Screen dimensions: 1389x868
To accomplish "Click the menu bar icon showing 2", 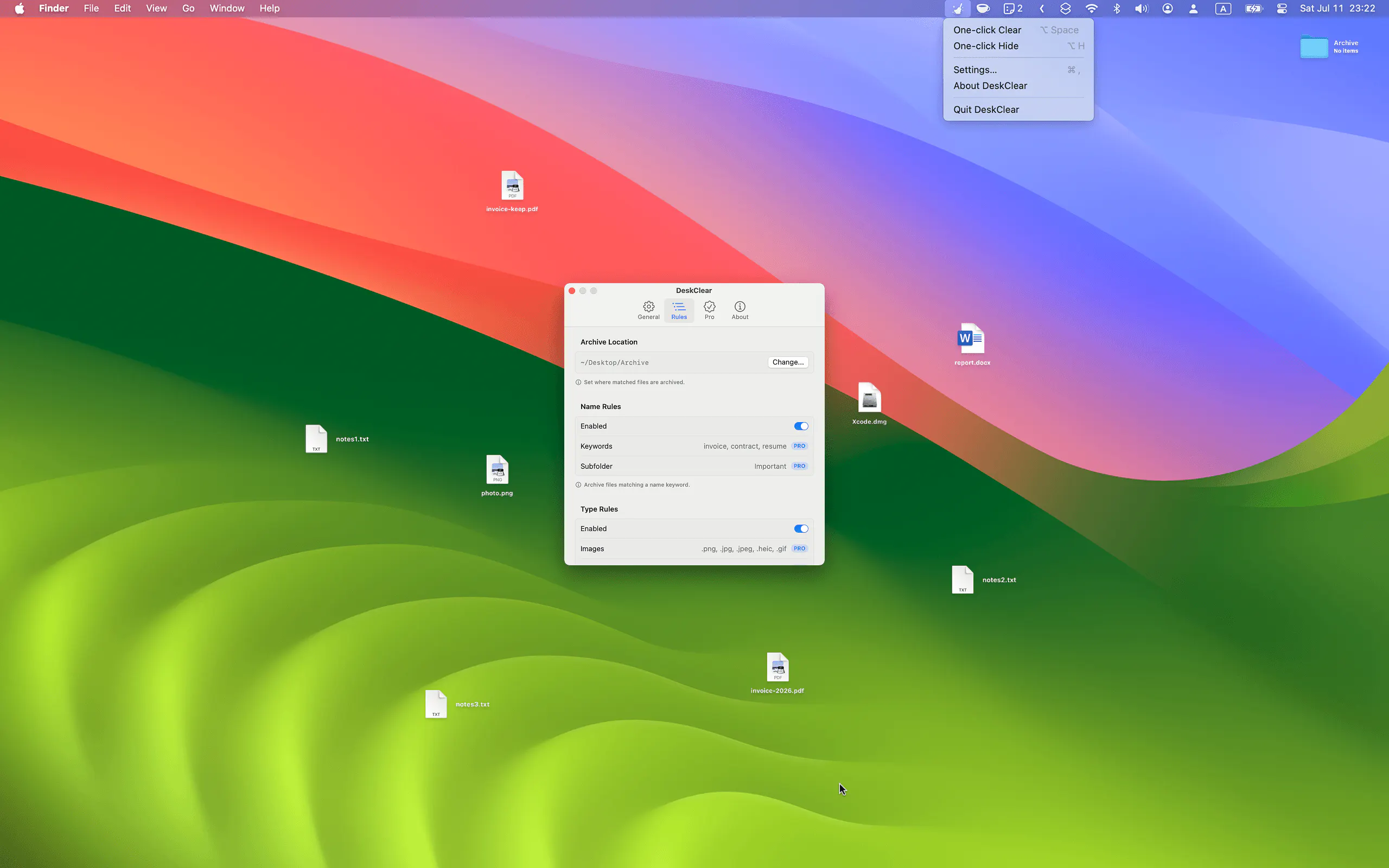I will (1013, 9).
